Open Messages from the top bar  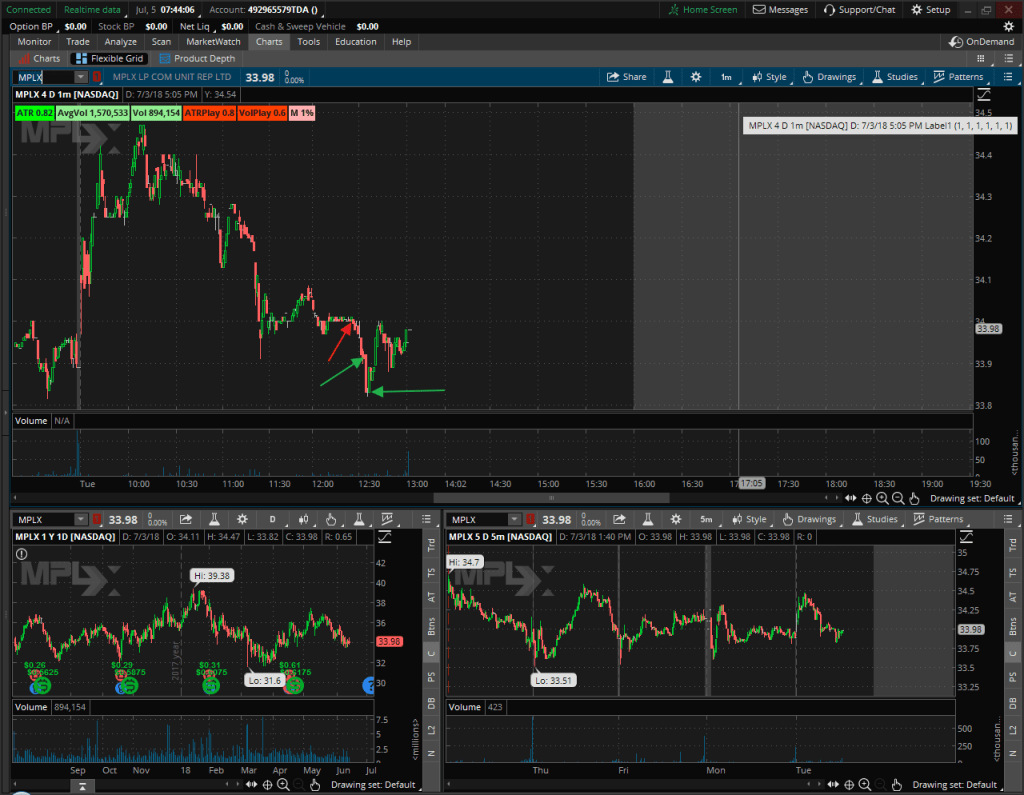pyautogui.click(x=780, y=10)
